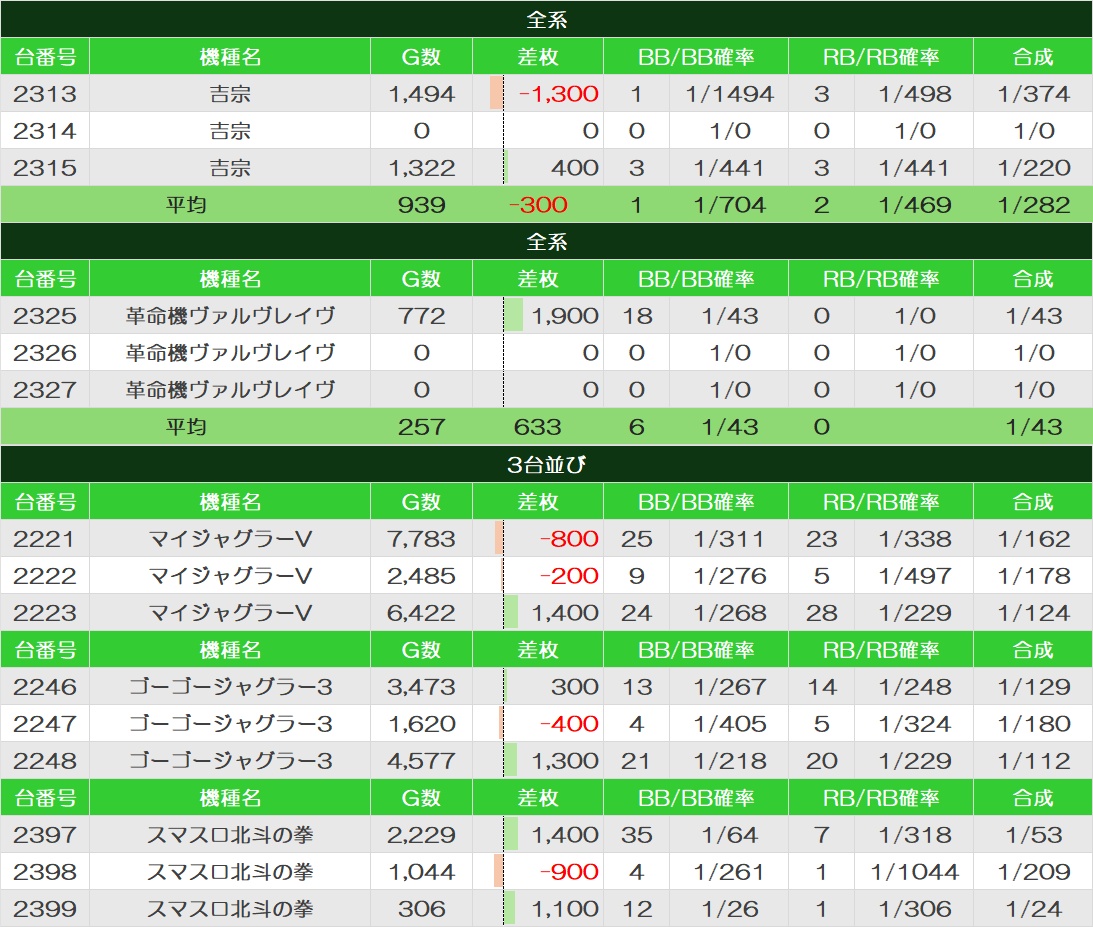Screen dimensions: 1093x927
Task: Select machine number 2327 cell
Action: pyautogui.click(x=45, y=390)
